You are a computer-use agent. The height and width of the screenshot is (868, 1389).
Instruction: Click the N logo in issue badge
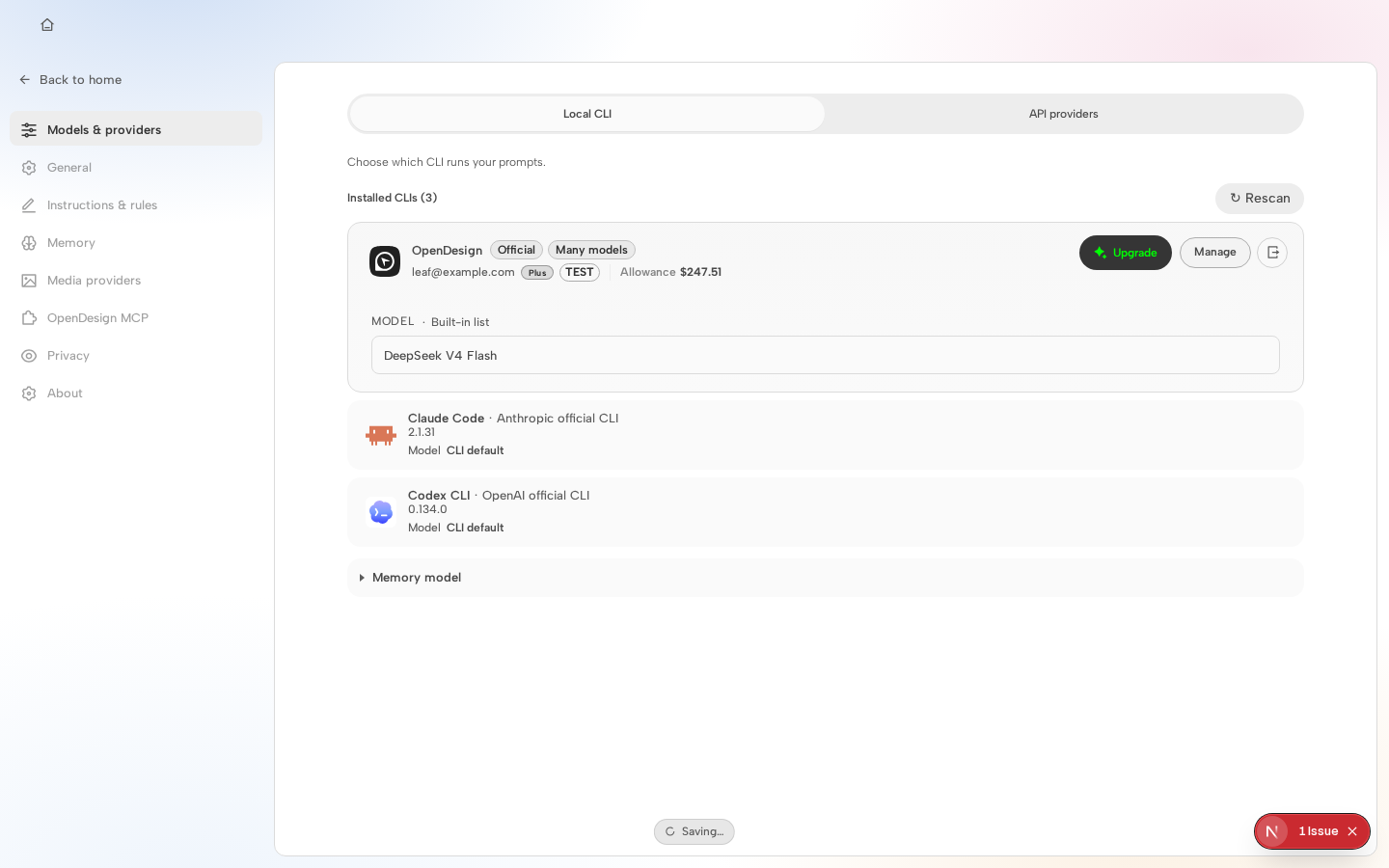coord(1272,831)
